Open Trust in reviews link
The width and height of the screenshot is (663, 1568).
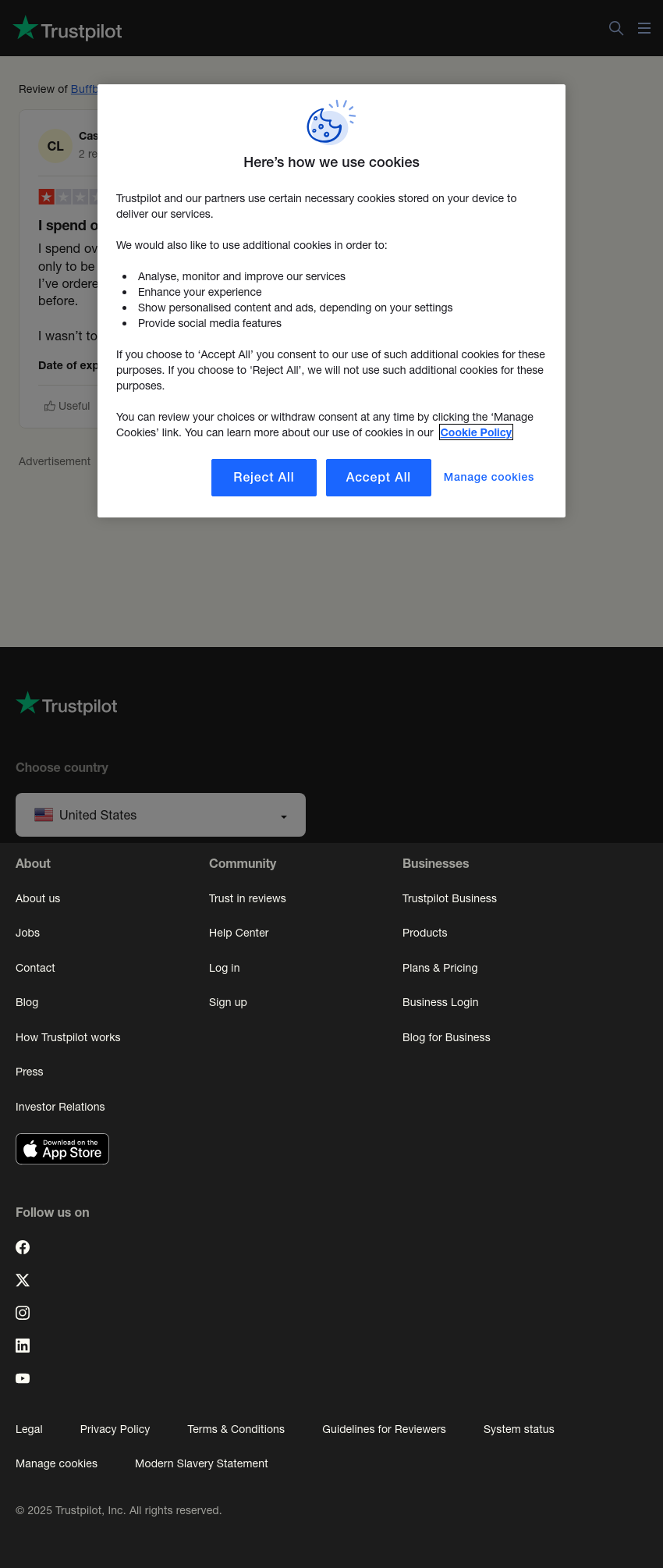[247, 898]
